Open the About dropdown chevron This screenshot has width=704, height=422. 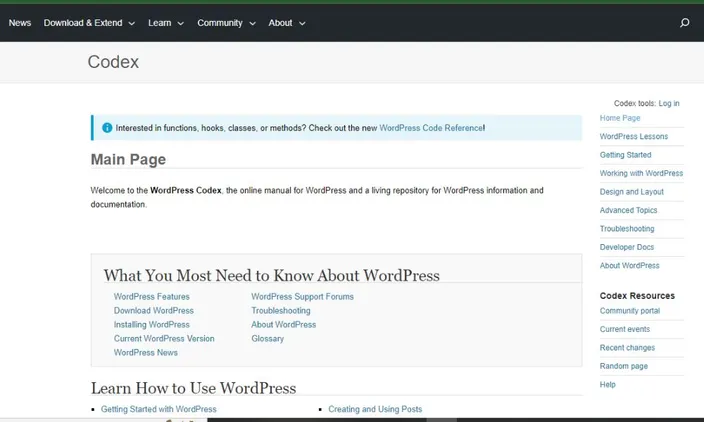[302, 23]
